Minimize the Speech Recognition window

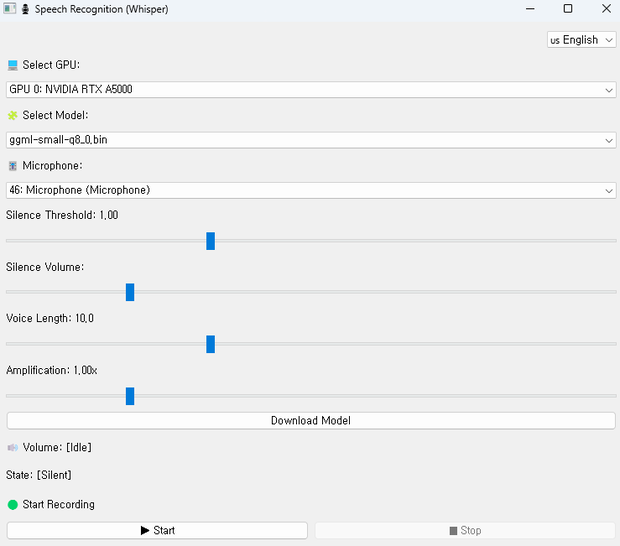pyautogui.click(x=530, y=9)
